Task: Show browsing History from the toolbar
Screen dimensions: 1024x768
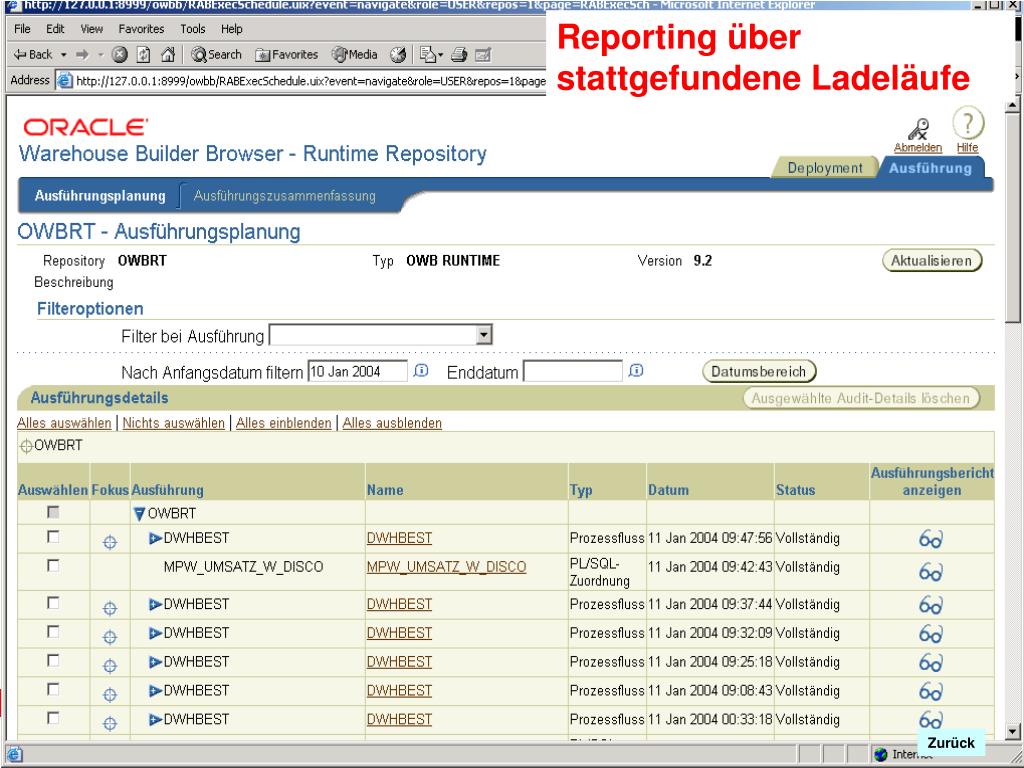Action: pos(398,55)
